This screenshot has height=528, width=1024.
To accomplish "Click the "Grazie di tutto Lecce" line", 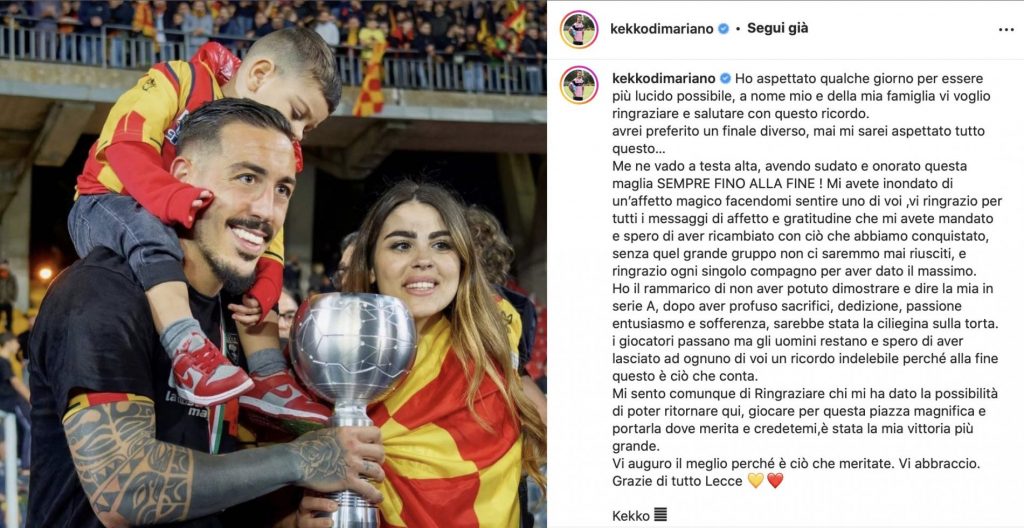I will coord(678,482).
